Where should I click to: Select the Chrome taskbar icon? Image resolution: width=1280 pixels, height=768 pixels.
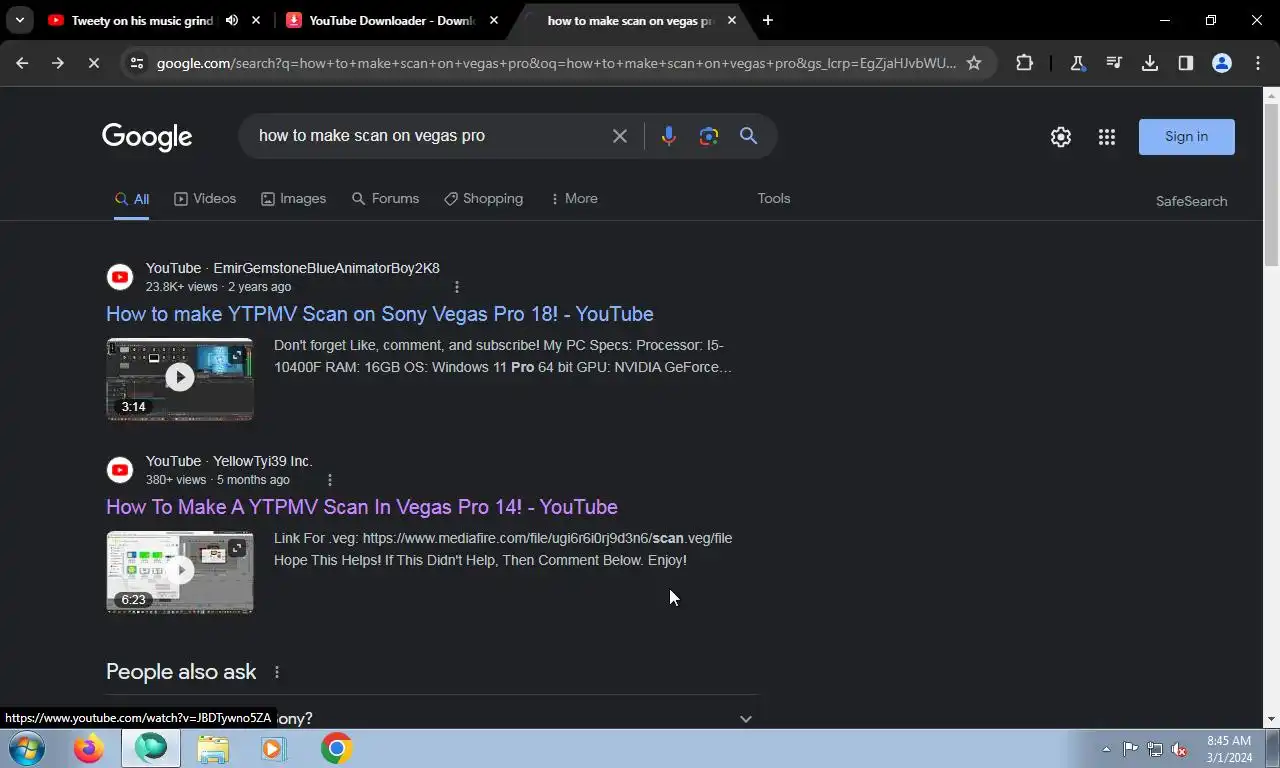(x=336, y=748)
